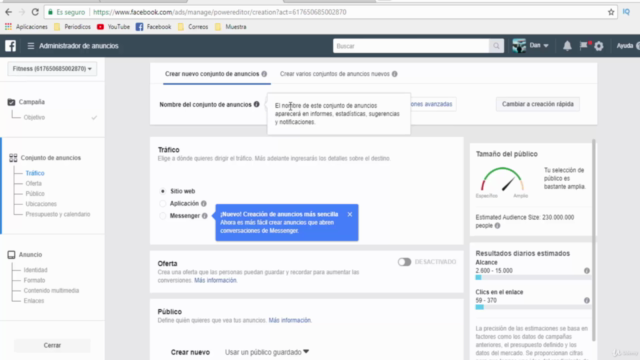Click the Dan profile picture
This screenshot has width=640, height=360.
pyautogui.click(x=519, y=46)
